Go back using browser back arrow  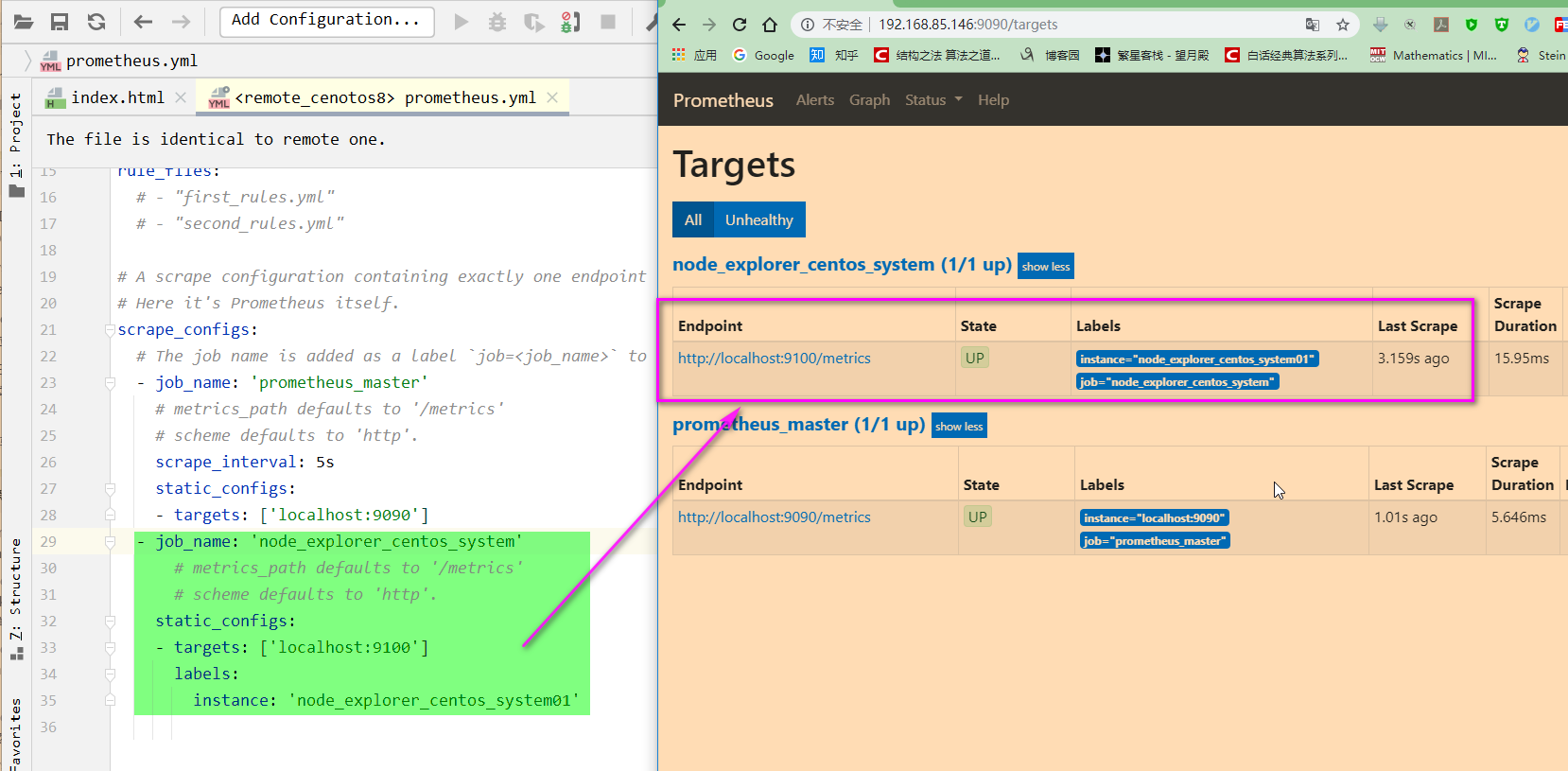(x=679, y=25)
